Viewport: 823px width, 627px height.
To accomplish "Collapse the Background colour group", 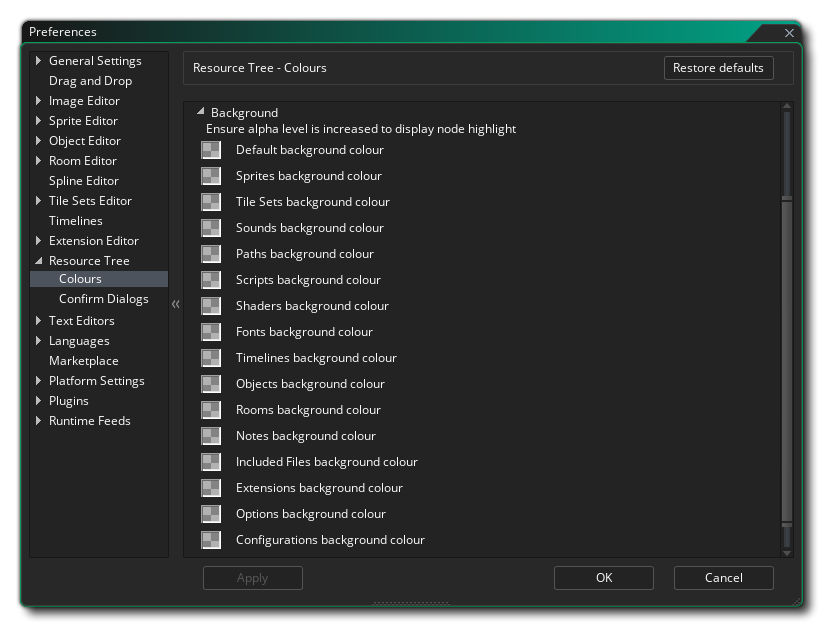I will (200, 112).
